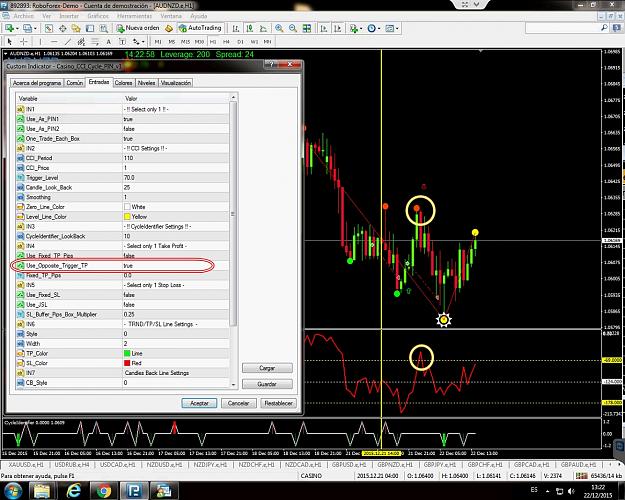Zoom in on the chart
The height and width of the screenshot is (500, 625).
(x=279, y=28)
